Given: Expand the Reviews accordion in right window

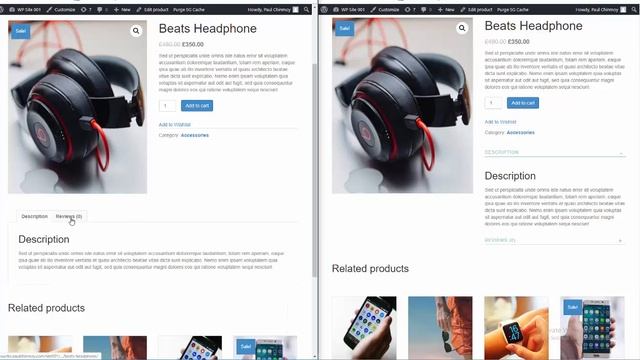Looking at the screenshot, I should tap(555, 240).
